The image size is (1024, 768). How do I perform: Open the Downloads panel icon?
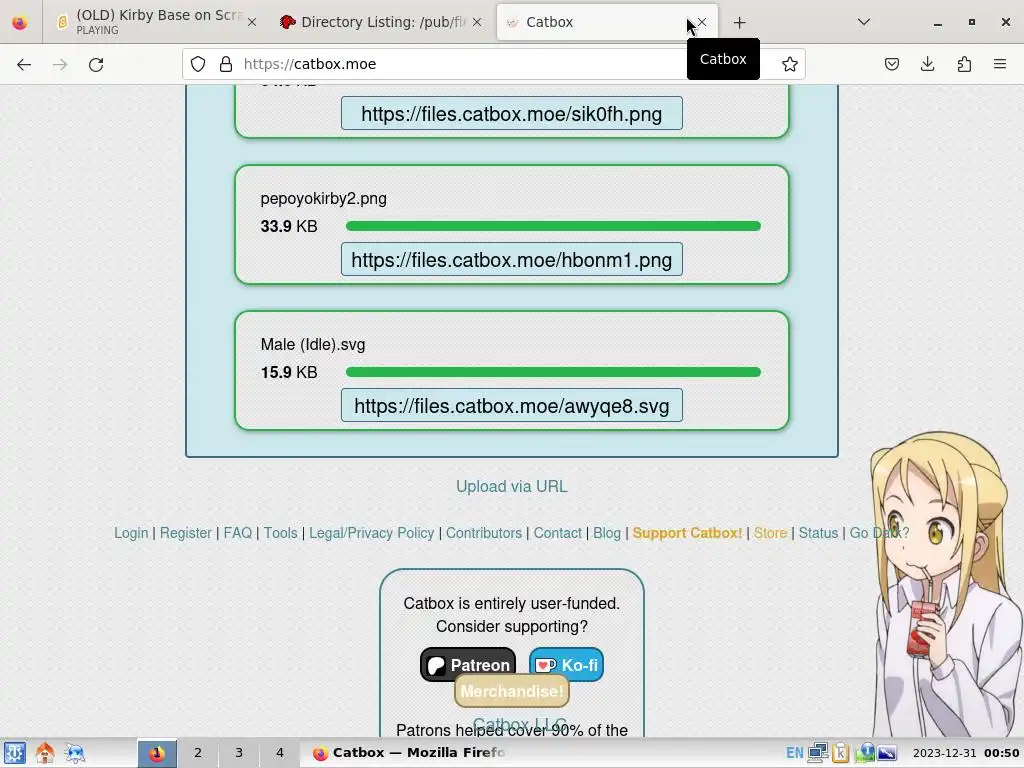[927, 64]
